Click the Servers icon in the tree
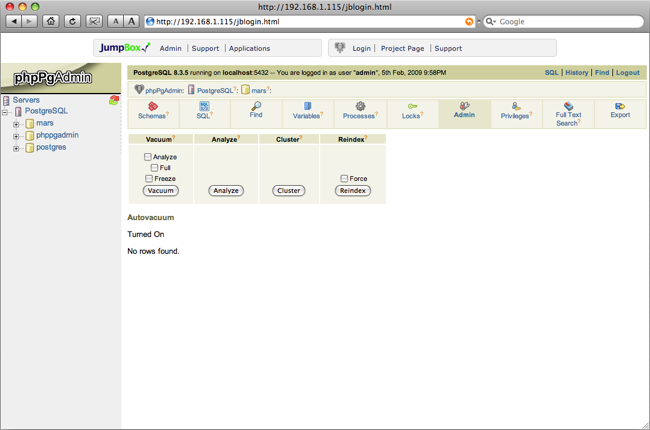The height and width of the screenshot is (430, 650). (6, 100)
